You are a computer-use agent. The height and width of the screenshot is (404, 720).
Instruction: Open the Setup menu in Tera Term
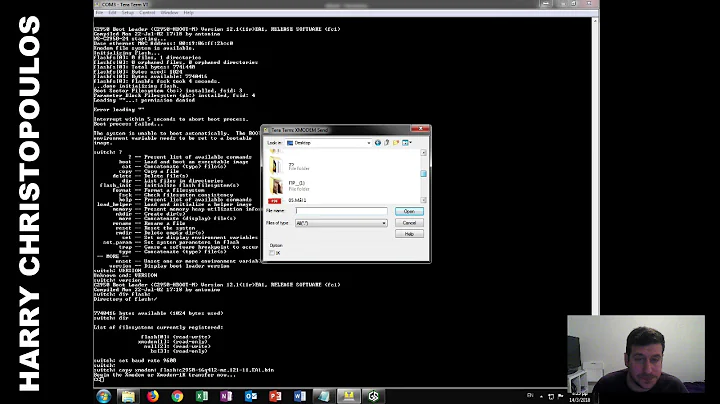(128, 12)
